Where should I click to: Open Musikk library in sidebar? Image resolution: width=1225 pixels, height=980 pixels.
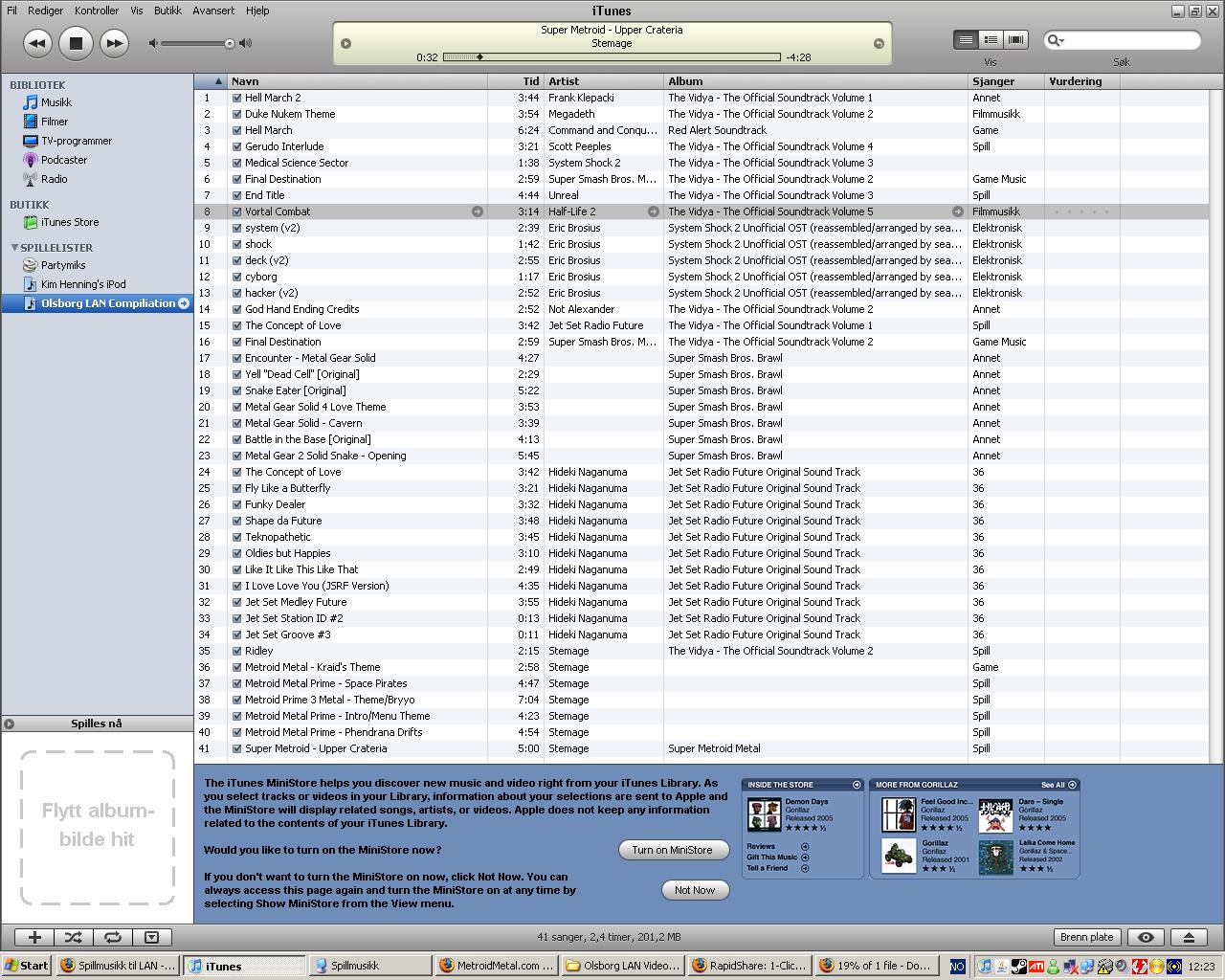[56, 102]
